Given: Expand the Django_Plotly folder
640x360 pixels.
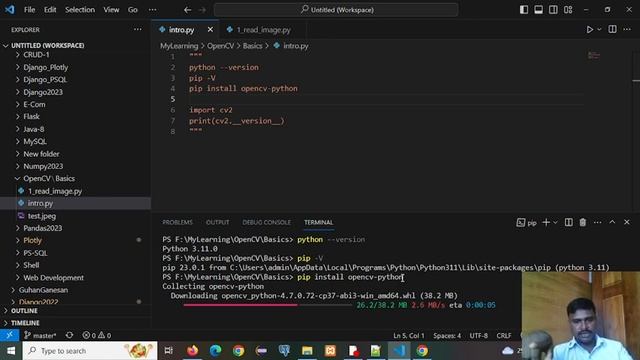Looking at the screenshot, I should 75,67.
